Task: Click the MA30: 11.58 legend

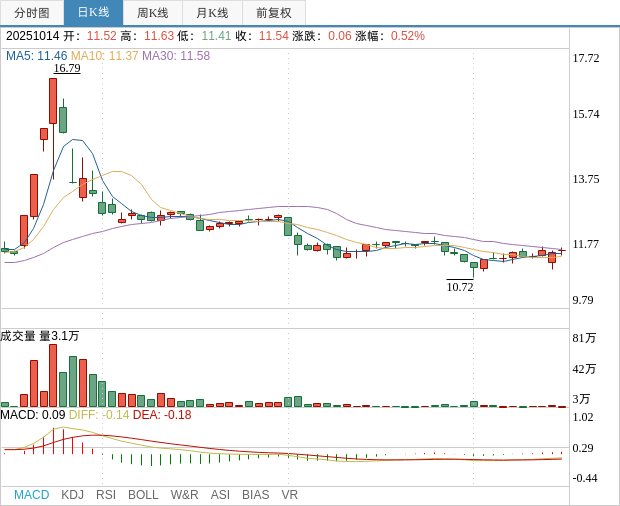Action: [176, 56]
